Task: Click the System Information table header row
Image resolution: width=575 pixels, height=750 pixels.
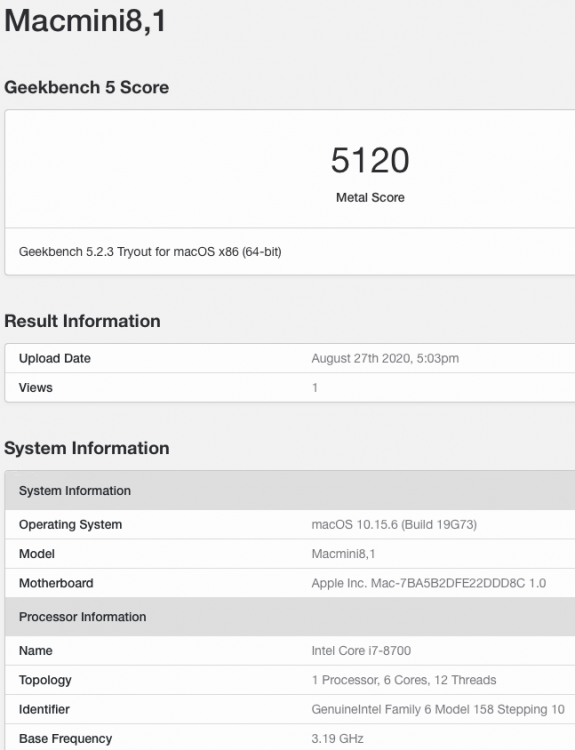Action: pyautogui.click(x=290, y=491)
